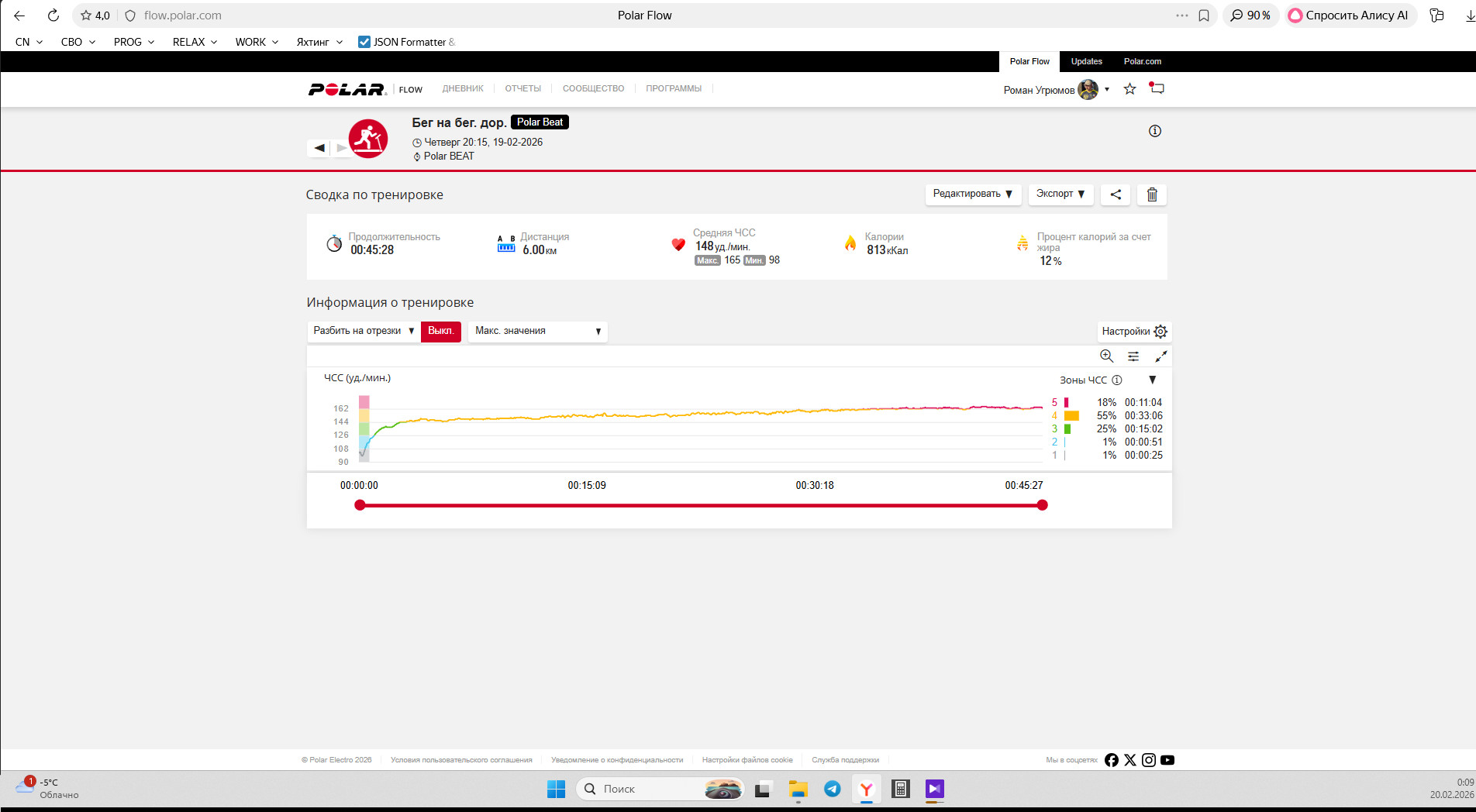
Task: Share the training with share icon
Action: pyautogui.click(x=1116, y=194)
